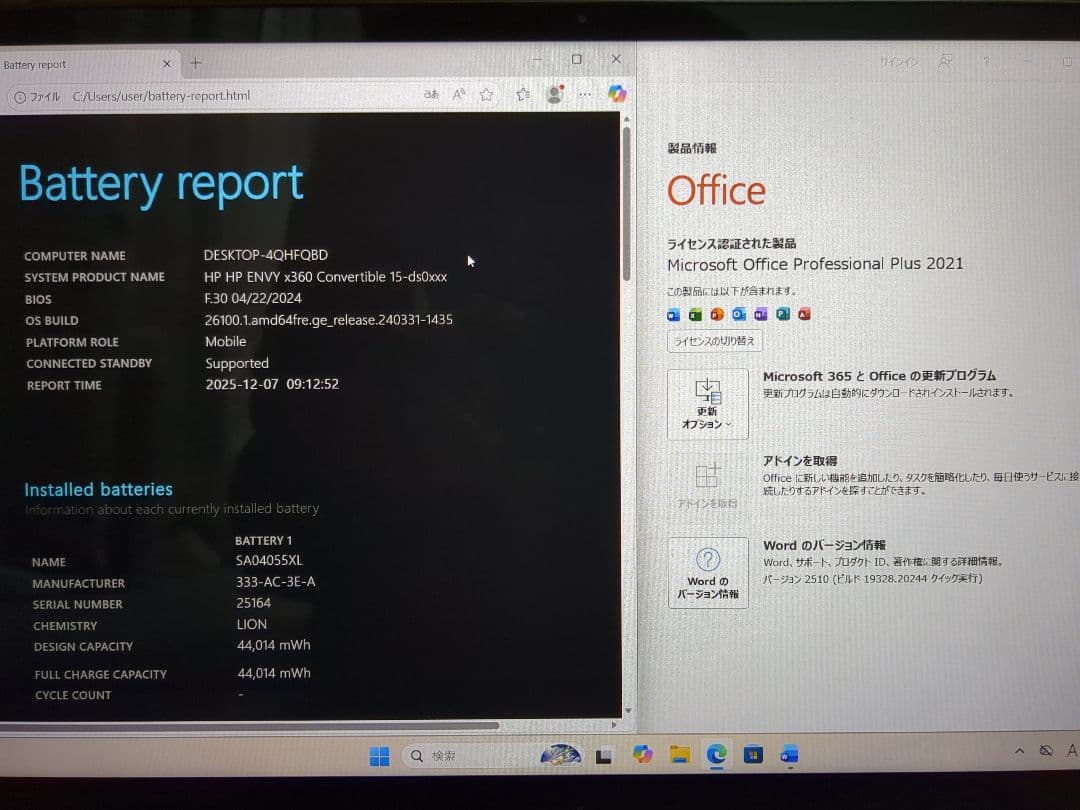Open the Excel icon under ライセンス認証された製品
The height and width of the screenshot is (810, 1080).
tap(695, 314)
